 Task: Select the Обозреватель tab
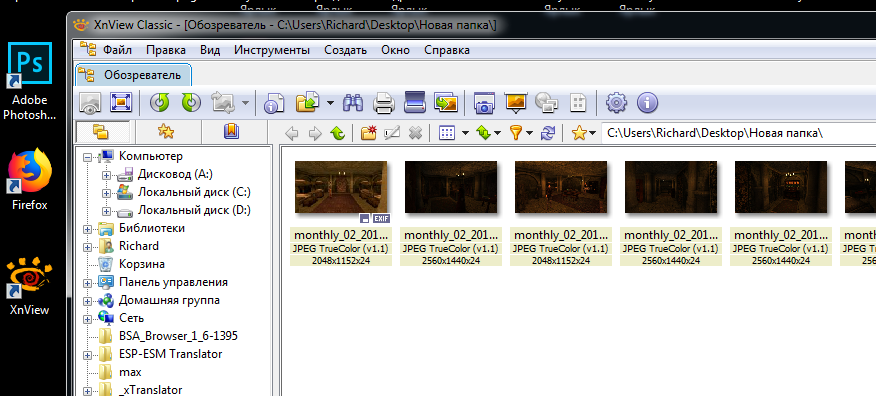[x=134, y=75]
